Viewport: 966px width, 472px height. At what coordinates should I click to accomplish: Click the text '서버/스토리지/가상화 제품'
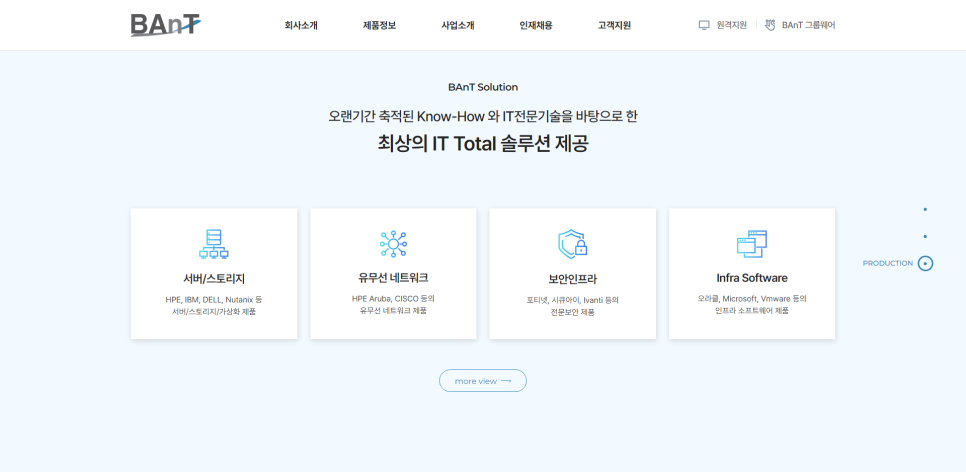tap(214, 312)
